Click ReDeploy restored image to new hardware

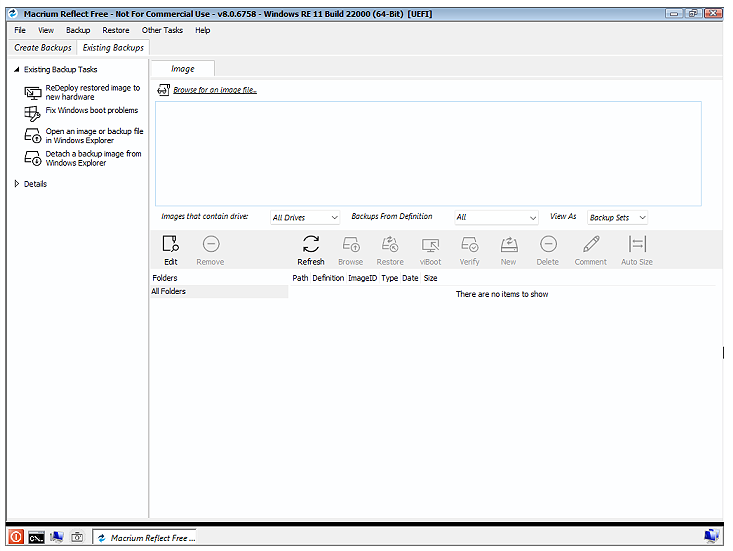[x=93, y=92]
